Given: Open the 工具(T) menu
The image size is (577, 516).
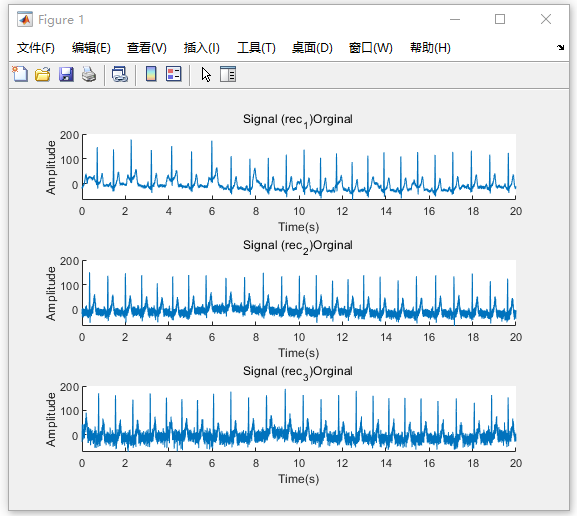Looking at the screenshot, I should point(256,48).
